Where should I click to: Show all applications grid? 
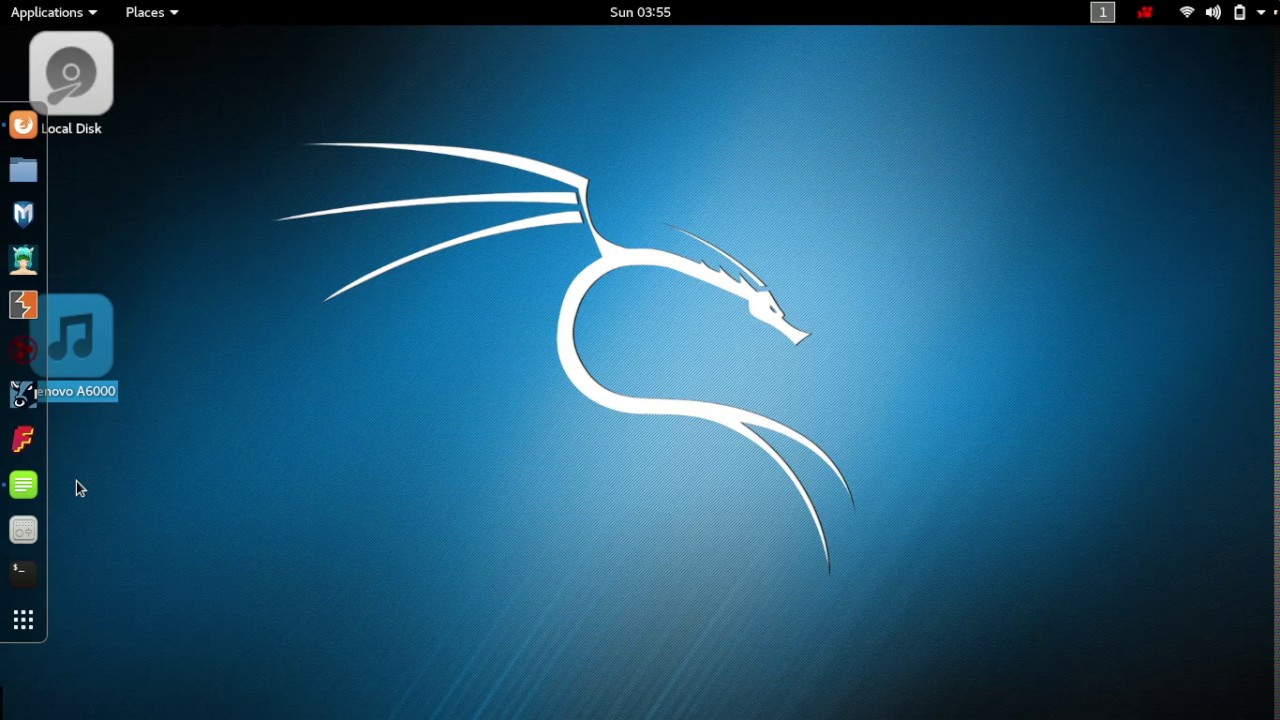click(23, 620)
